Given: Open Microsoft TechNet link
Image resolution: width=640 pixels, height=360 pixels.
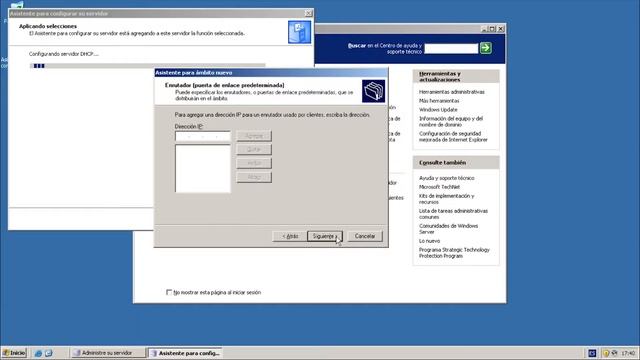Looking at the screenshot, I should (439, 187).
